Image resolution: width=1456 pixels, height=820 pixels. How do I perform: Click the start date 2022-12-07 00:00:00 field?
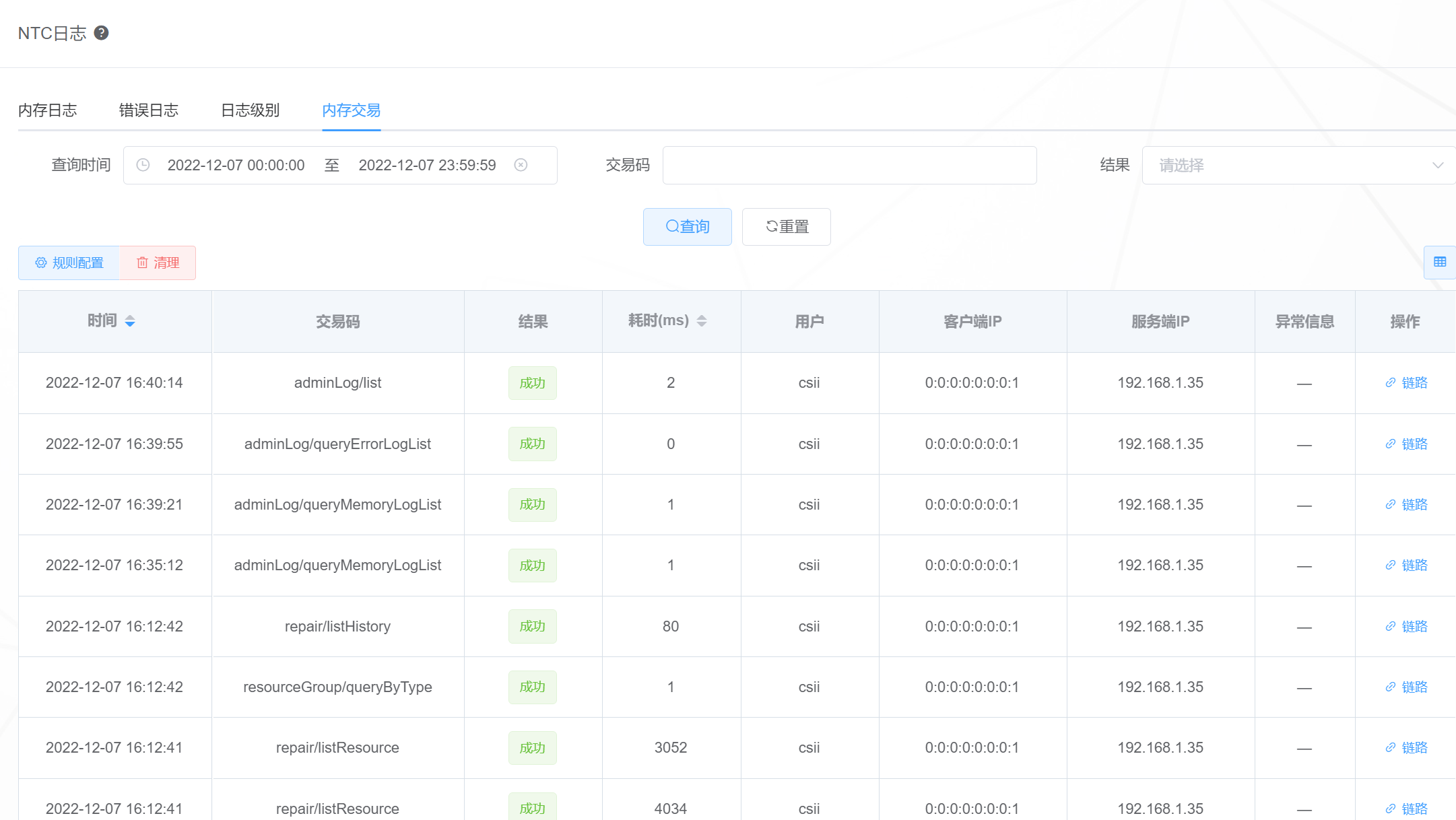[236, 165]
